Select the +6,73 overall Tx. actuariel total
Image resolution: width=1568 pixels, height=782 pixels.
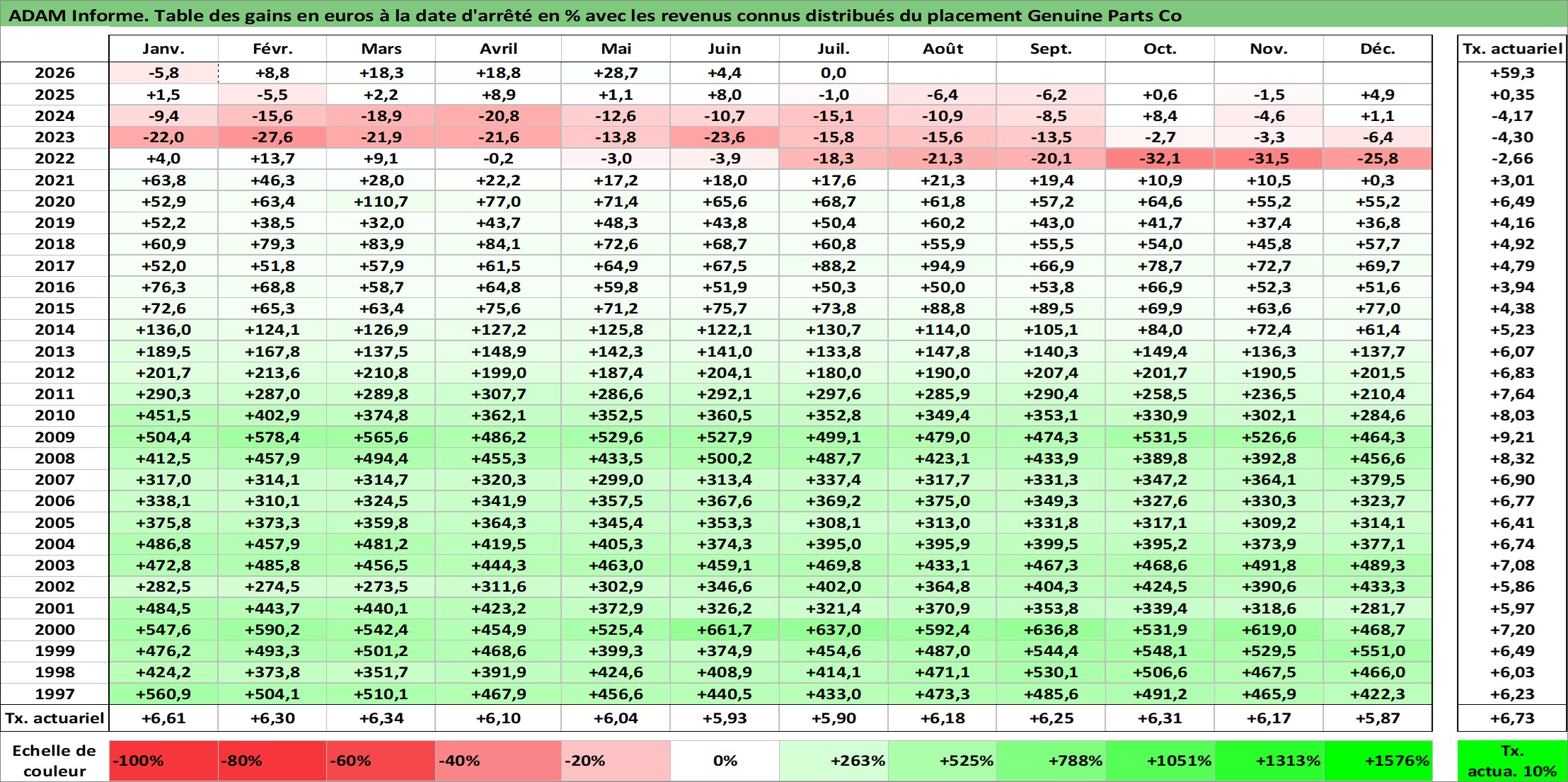pyautogui.click(x=1512, y=718)
